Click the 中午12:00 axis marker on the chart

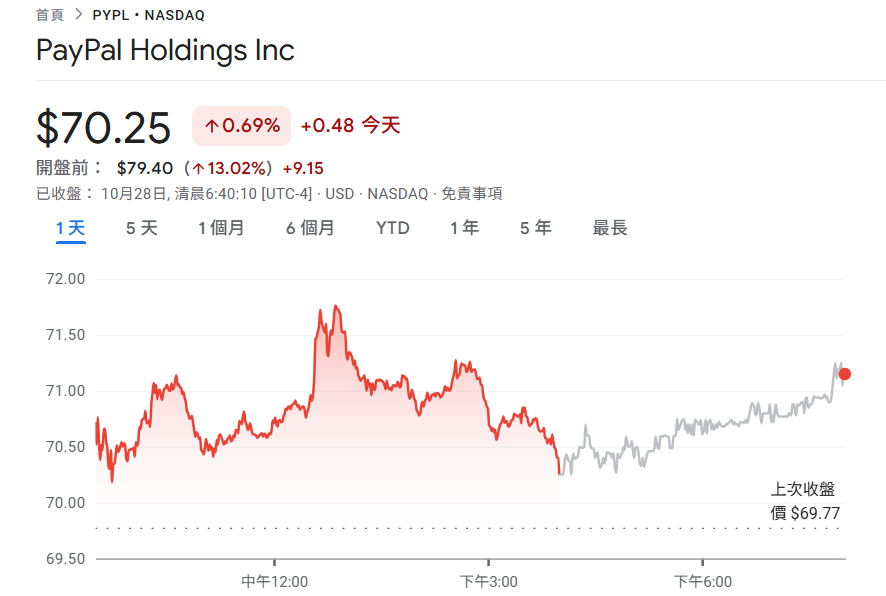point(275,581)
